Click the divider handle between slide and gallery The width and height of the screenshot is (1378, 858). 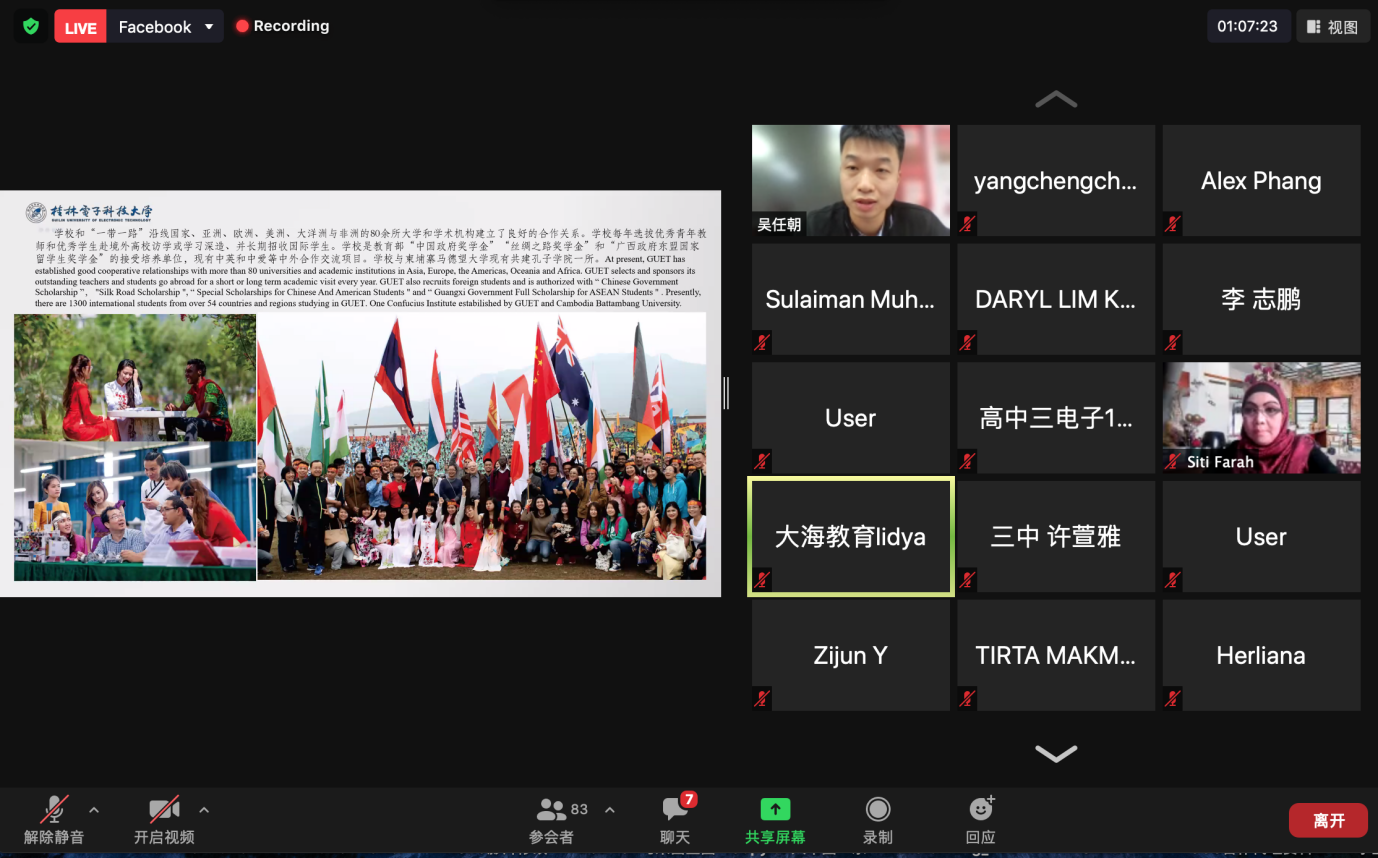[x=726, y=393]
